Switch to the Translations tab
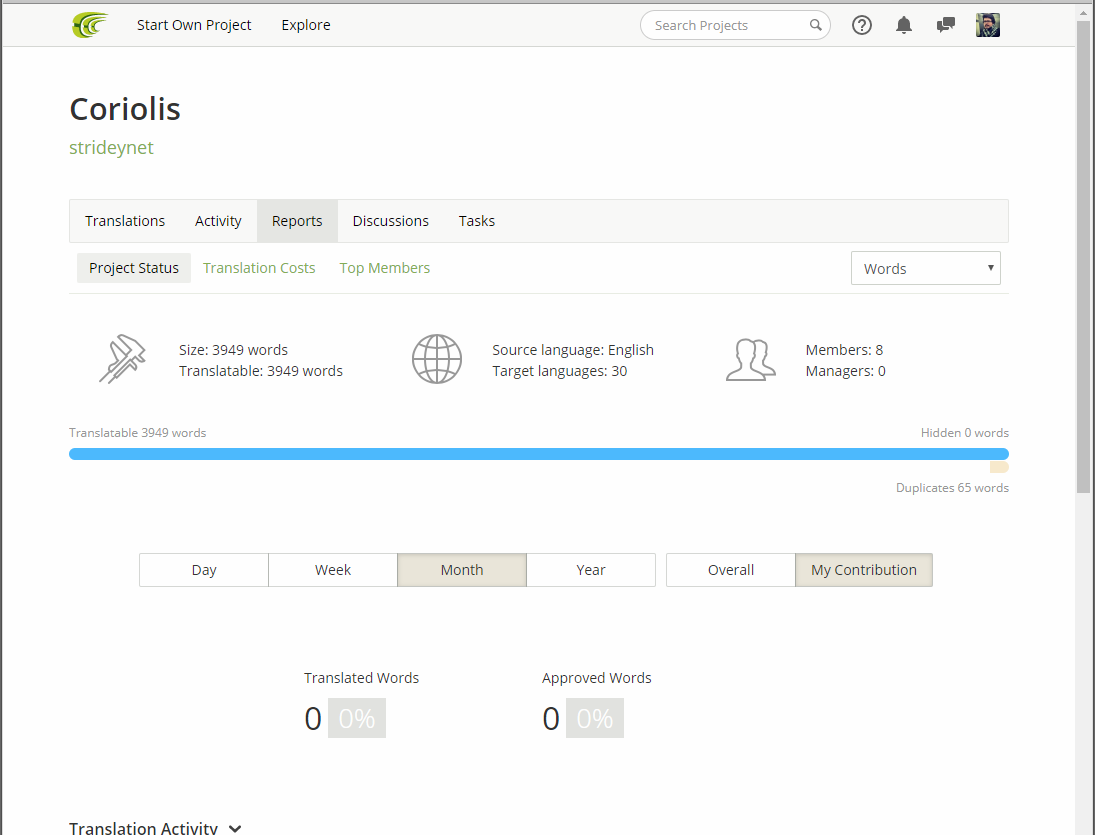Image resolution: width=1095 pixels, height=835 pixels. (x=125, y=221)
